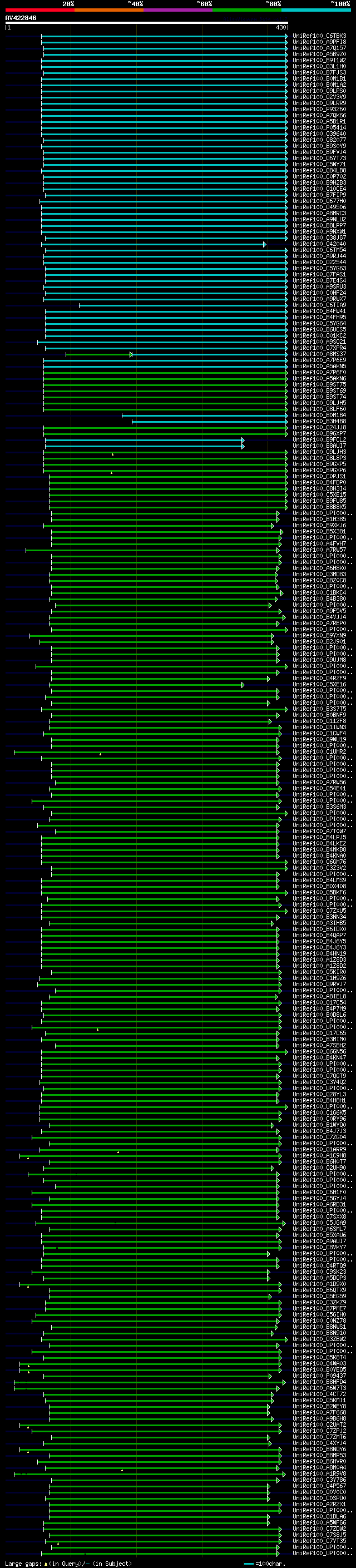Click UniRef100_Q54E41 label
This screenshot has width=356, height=1568.
[319, 789]
